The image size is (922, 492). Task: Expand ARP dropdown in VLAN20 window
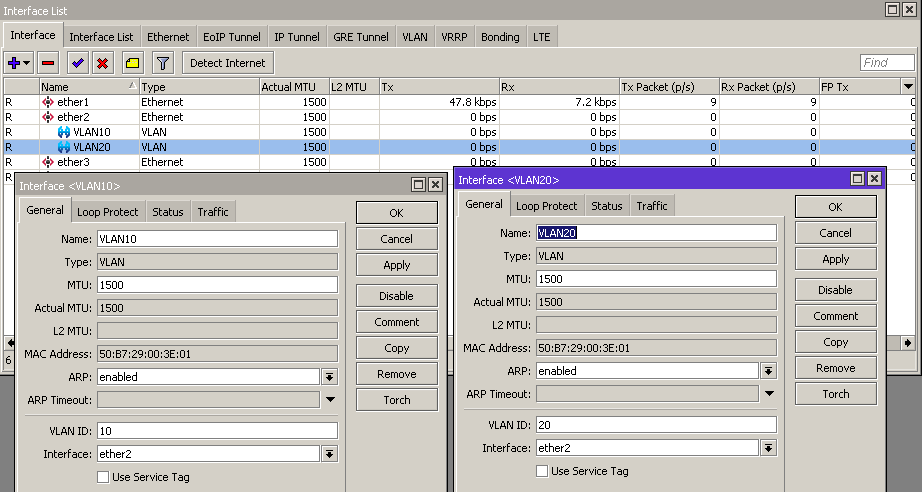[768, 371]
